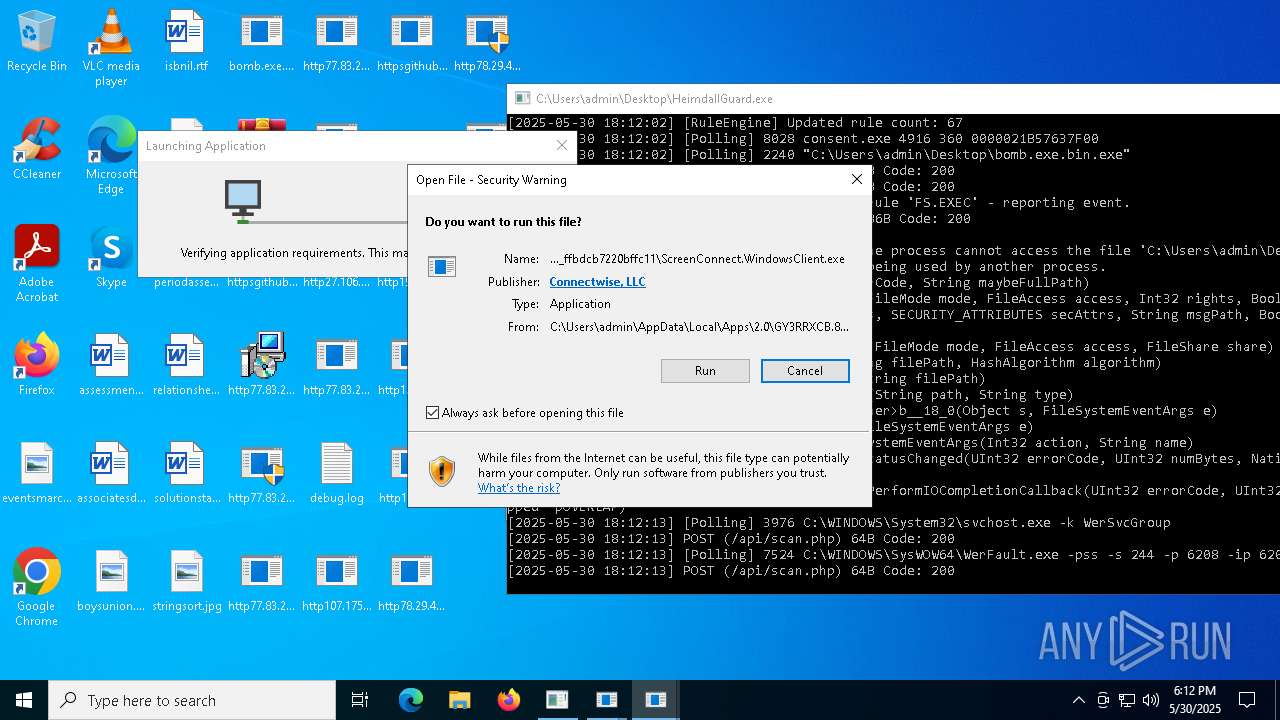
Task: Click the Run button in Security Warning
Action: coord(705,371)
